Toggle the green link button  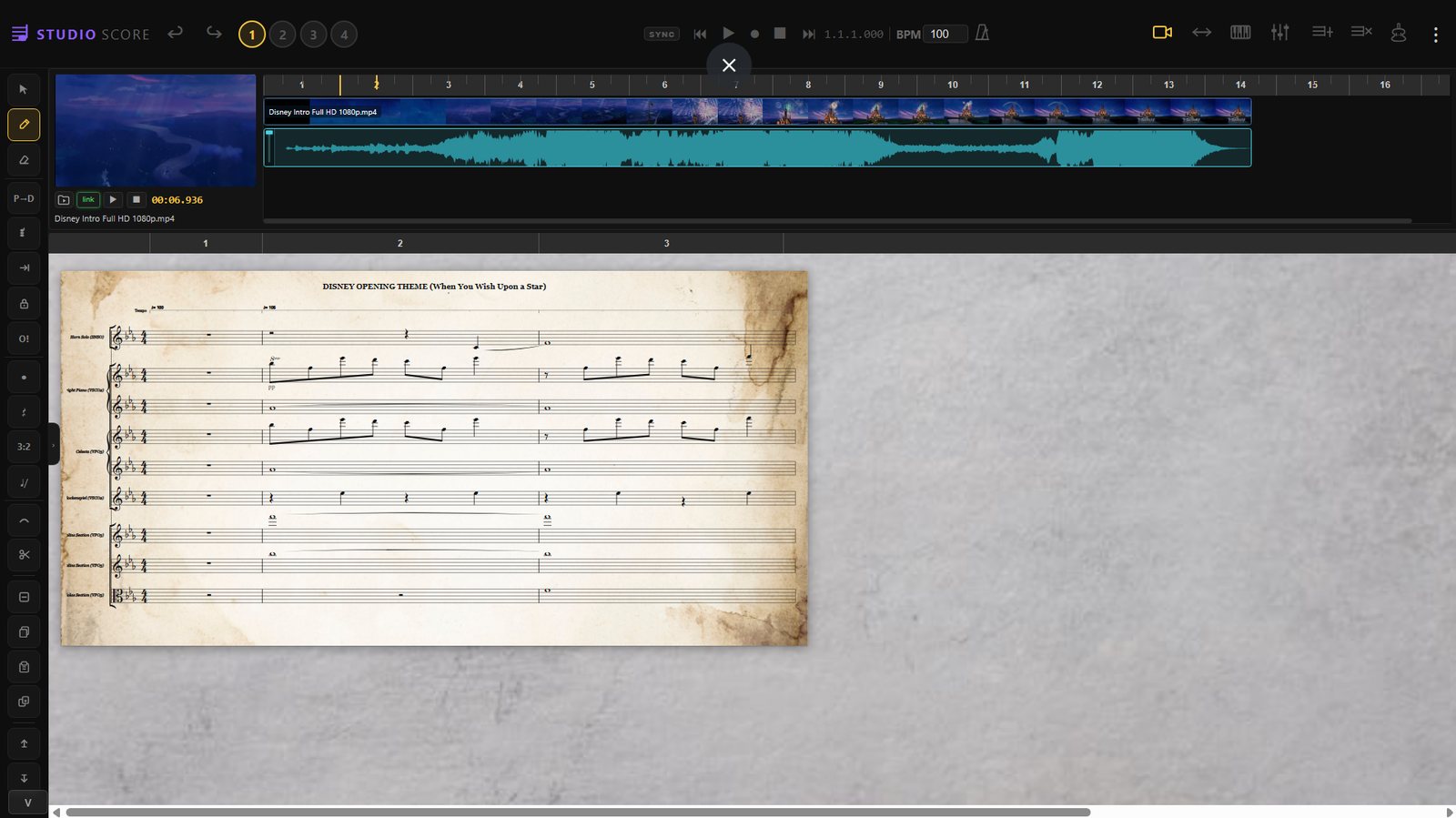(x=88, y=199)
